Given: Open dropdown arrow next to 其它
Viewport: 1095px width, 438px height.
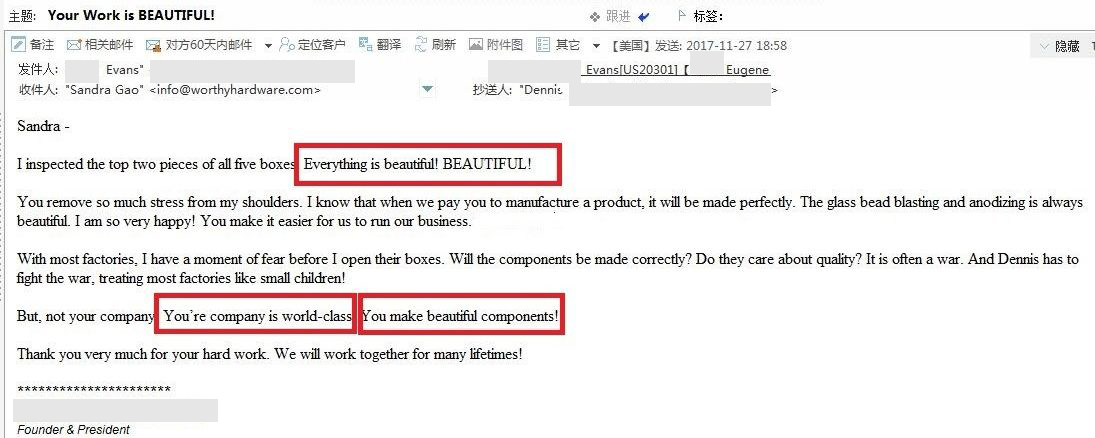Looking at the screenshot, I should [x=596, y=46].
